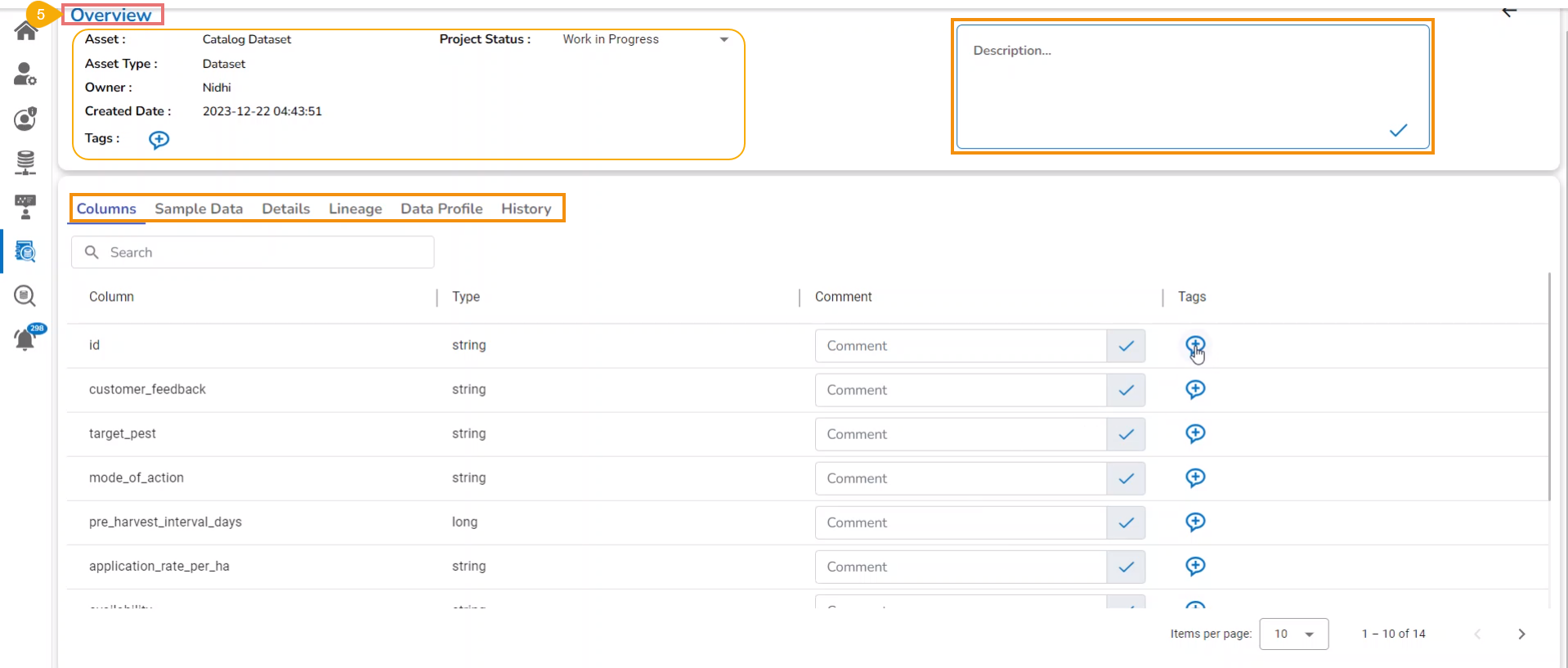Screen dimensions: 1568x668
Task: Click the data catalog sidebar icon
Action: (25, 251)
